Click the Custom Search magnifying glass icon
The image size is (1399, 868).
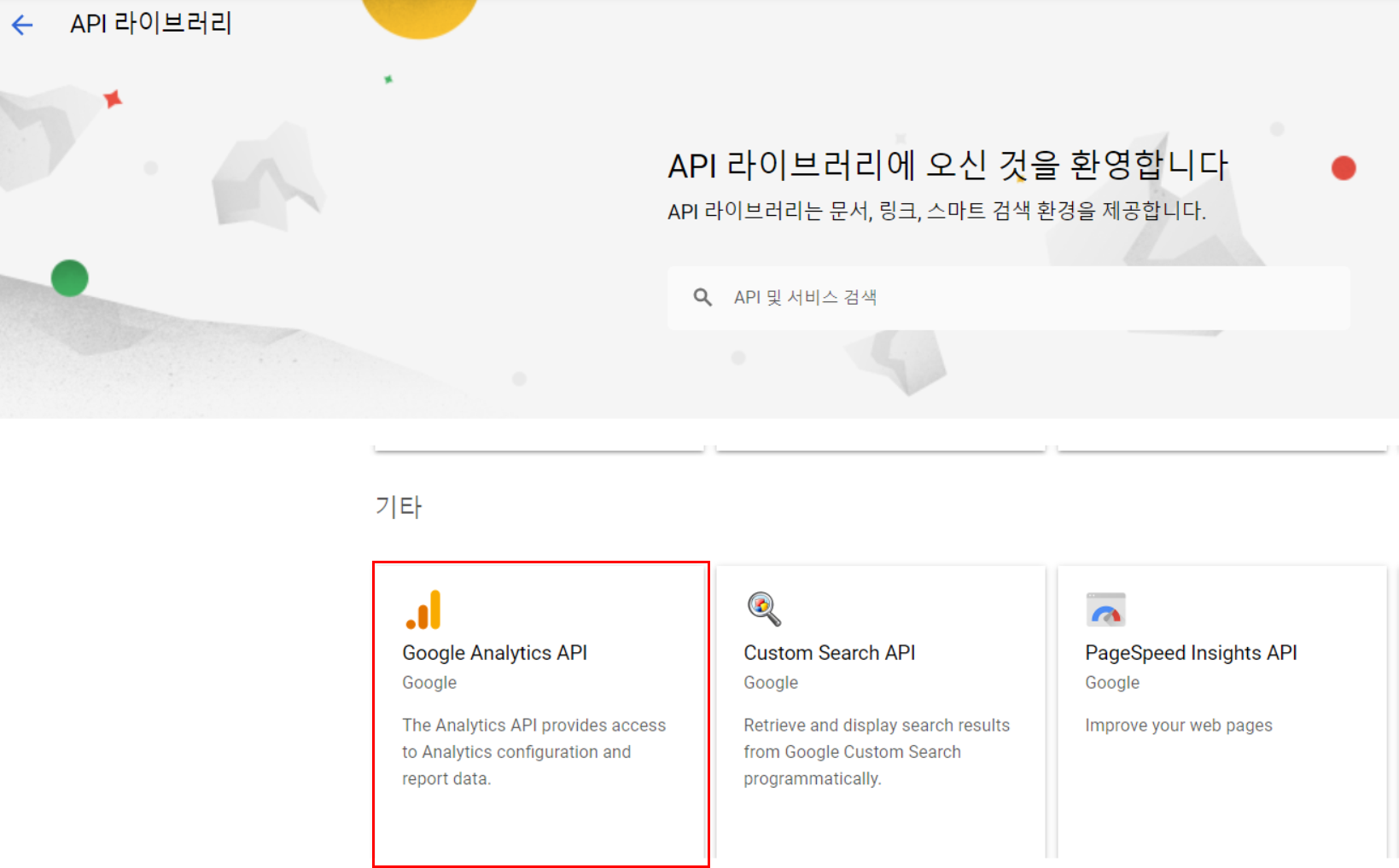(x=764, y=609)
